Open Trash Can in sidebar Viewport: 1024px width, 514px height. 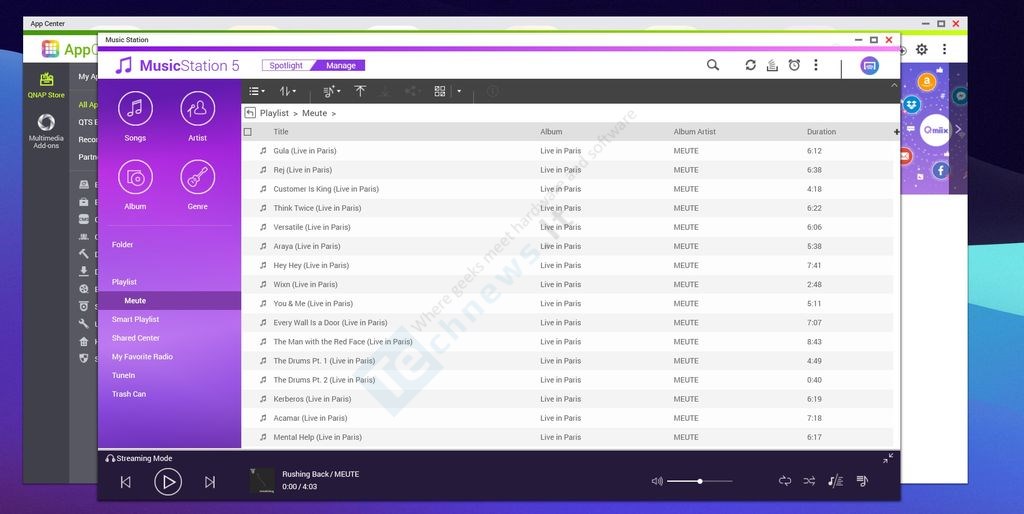[129, 394]
